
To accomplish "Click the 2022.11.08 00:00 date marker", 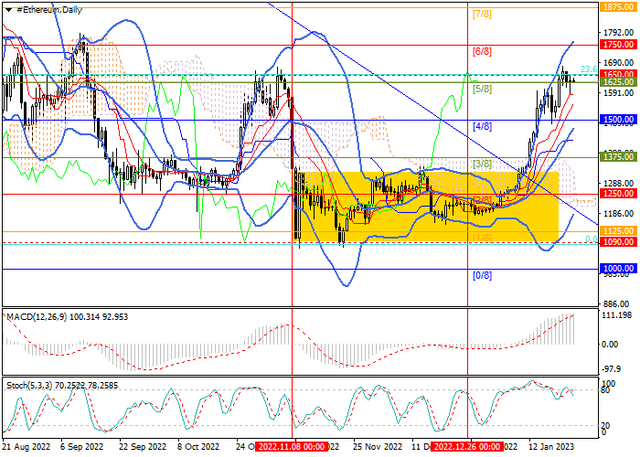I will pos(291,449).
